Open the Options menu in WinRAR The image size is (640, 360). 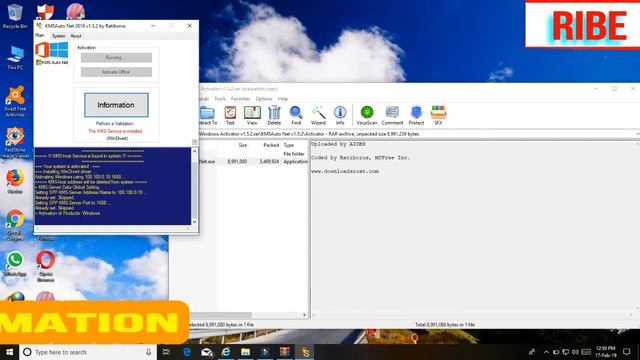tap(264, 99)
